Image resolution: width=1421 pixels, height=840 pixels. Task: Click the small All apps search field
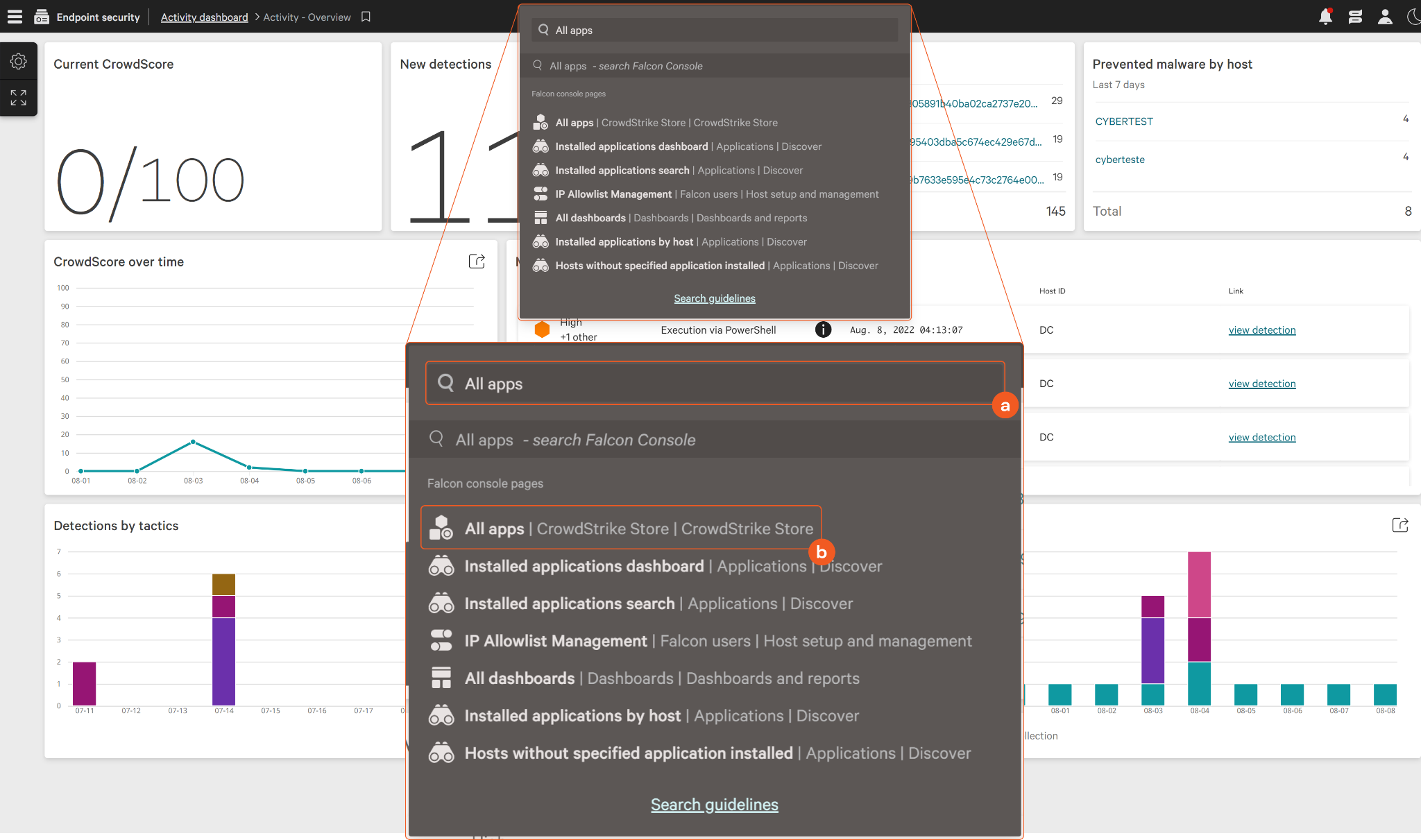[715, 30]
